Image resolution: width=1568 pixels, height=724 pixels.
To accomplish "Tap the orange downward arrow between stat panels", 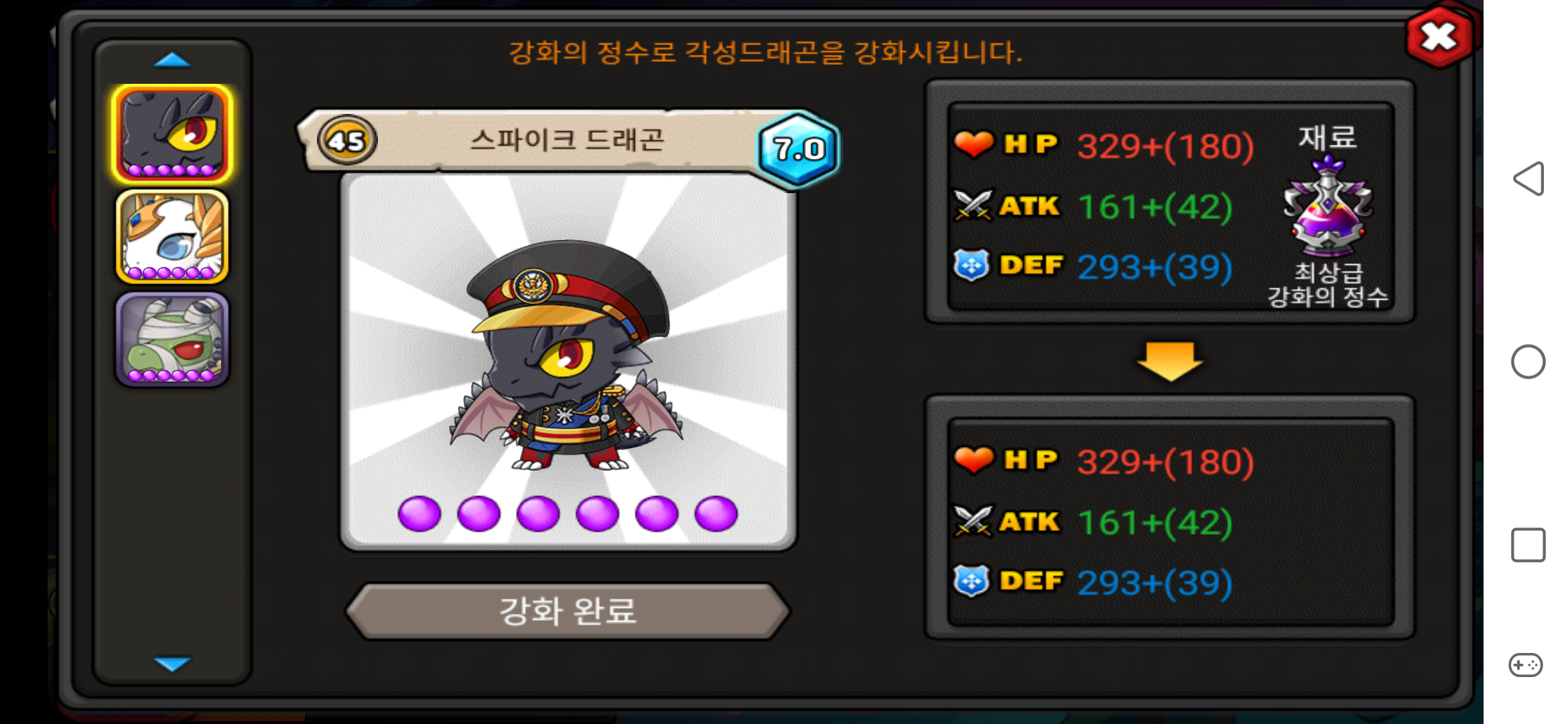I will (1170, 361).
